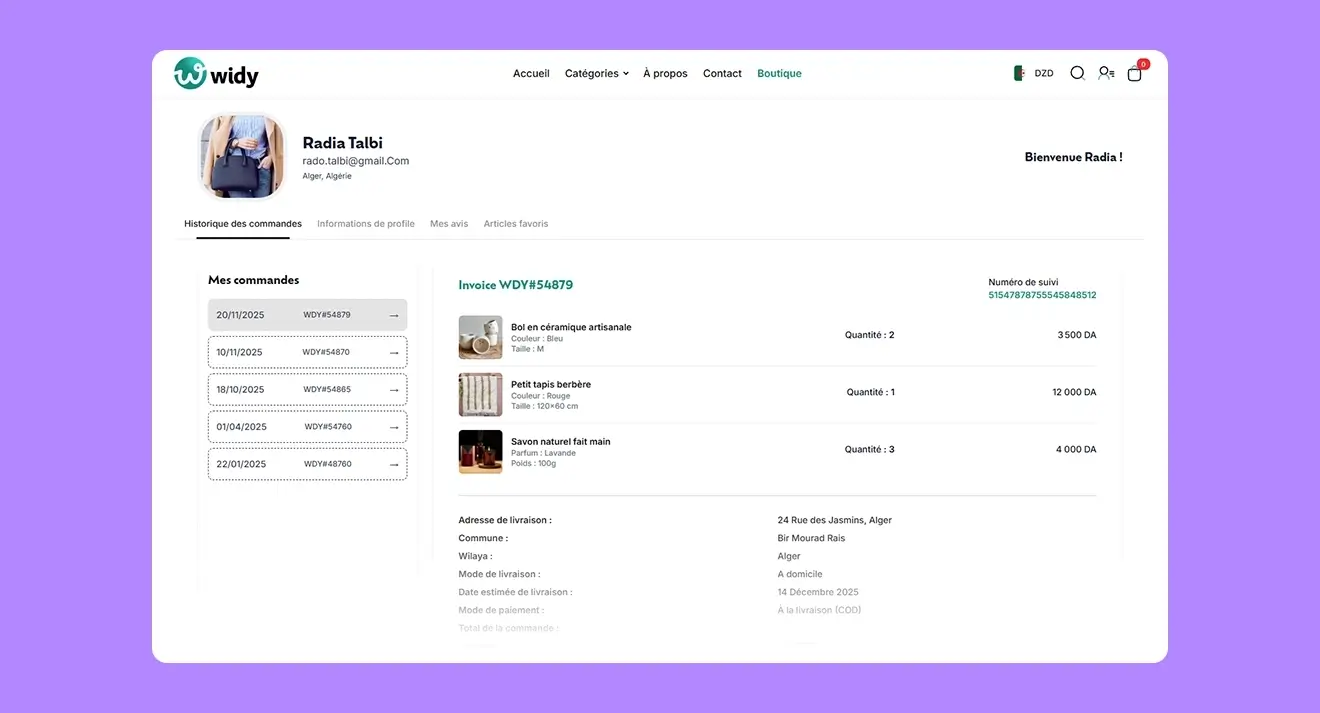Switch to Informations de profile tab
The width and height of the screenshot is (1320, 713).
[366, 224]
